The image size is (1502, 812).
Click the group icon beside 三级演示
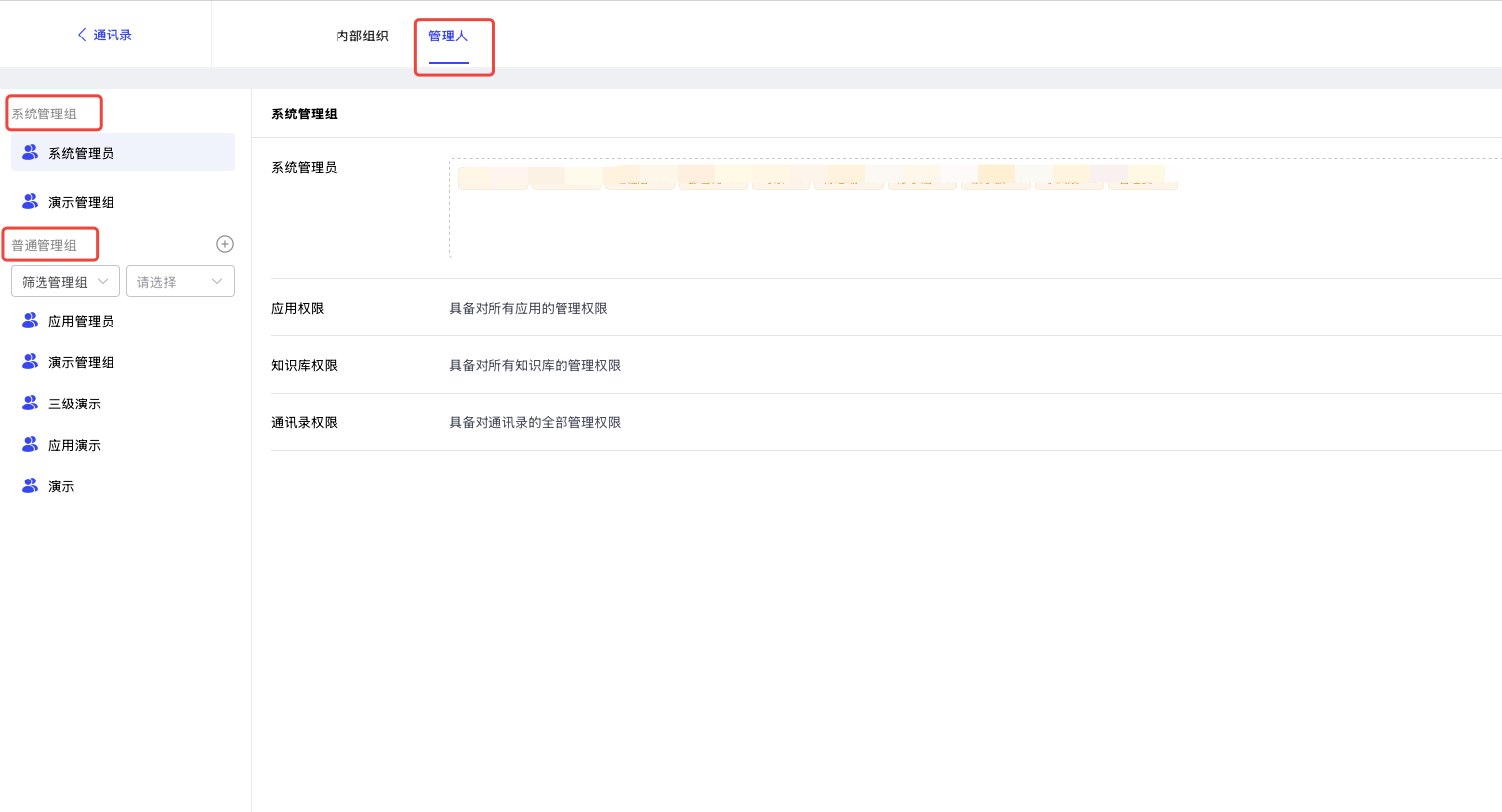point(30,403)
